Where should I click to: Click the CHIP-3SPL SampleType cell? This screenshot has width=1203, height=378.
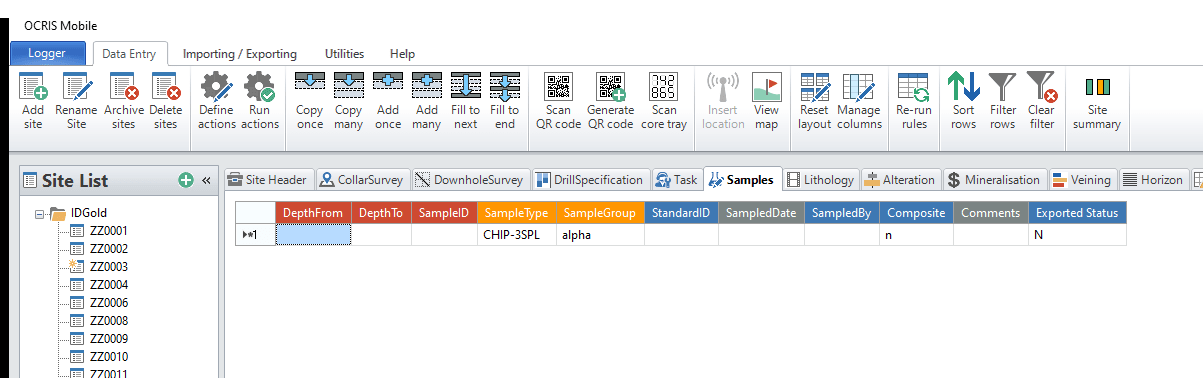point(516,234)
